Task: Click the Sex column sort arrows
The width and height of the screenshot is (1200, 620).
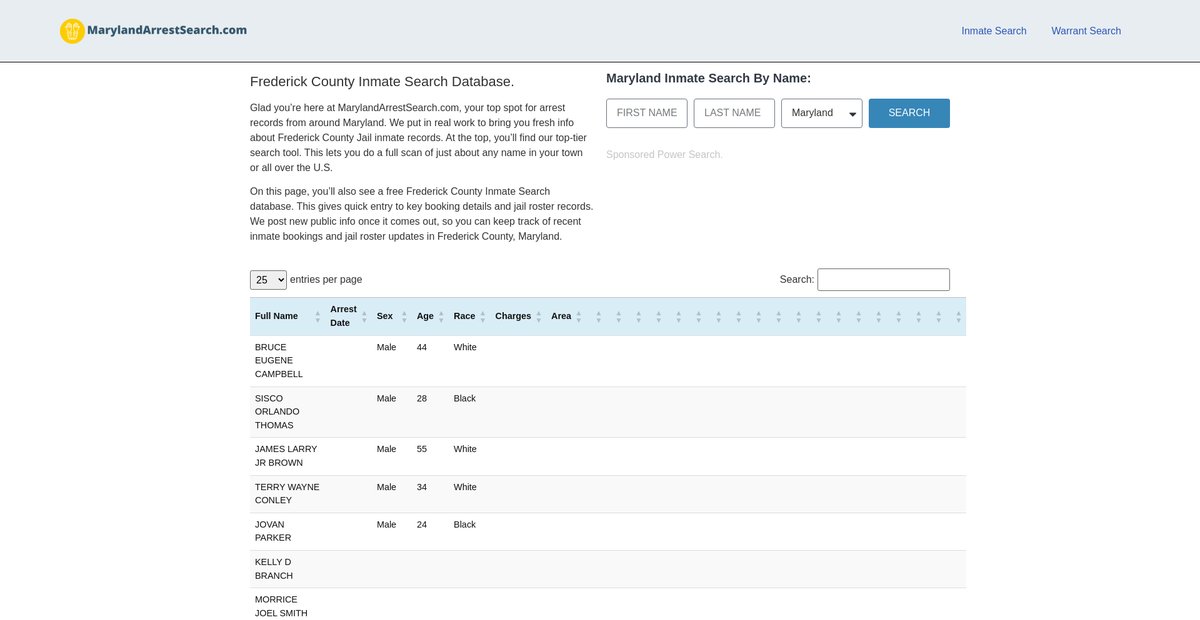Action: (404, 316)
